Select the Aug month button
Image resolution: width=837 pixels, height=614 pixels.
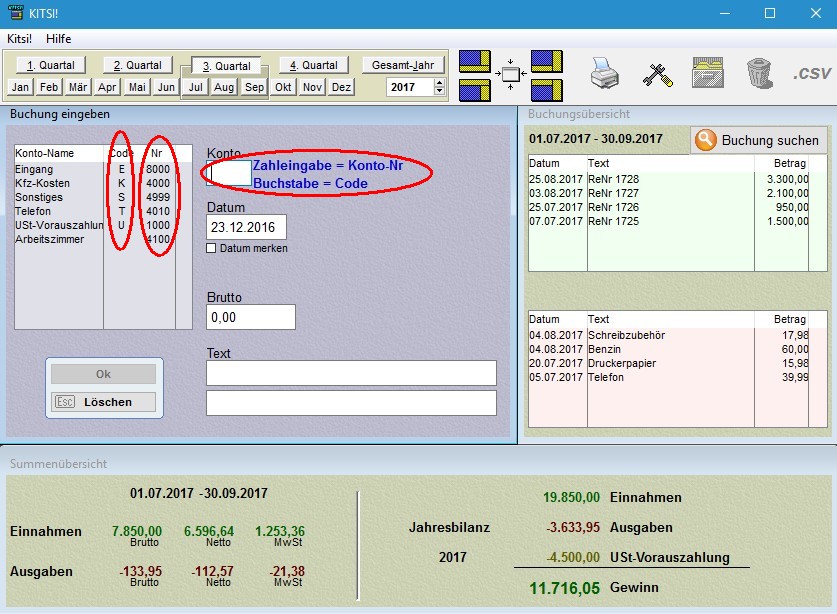[224, 87]
